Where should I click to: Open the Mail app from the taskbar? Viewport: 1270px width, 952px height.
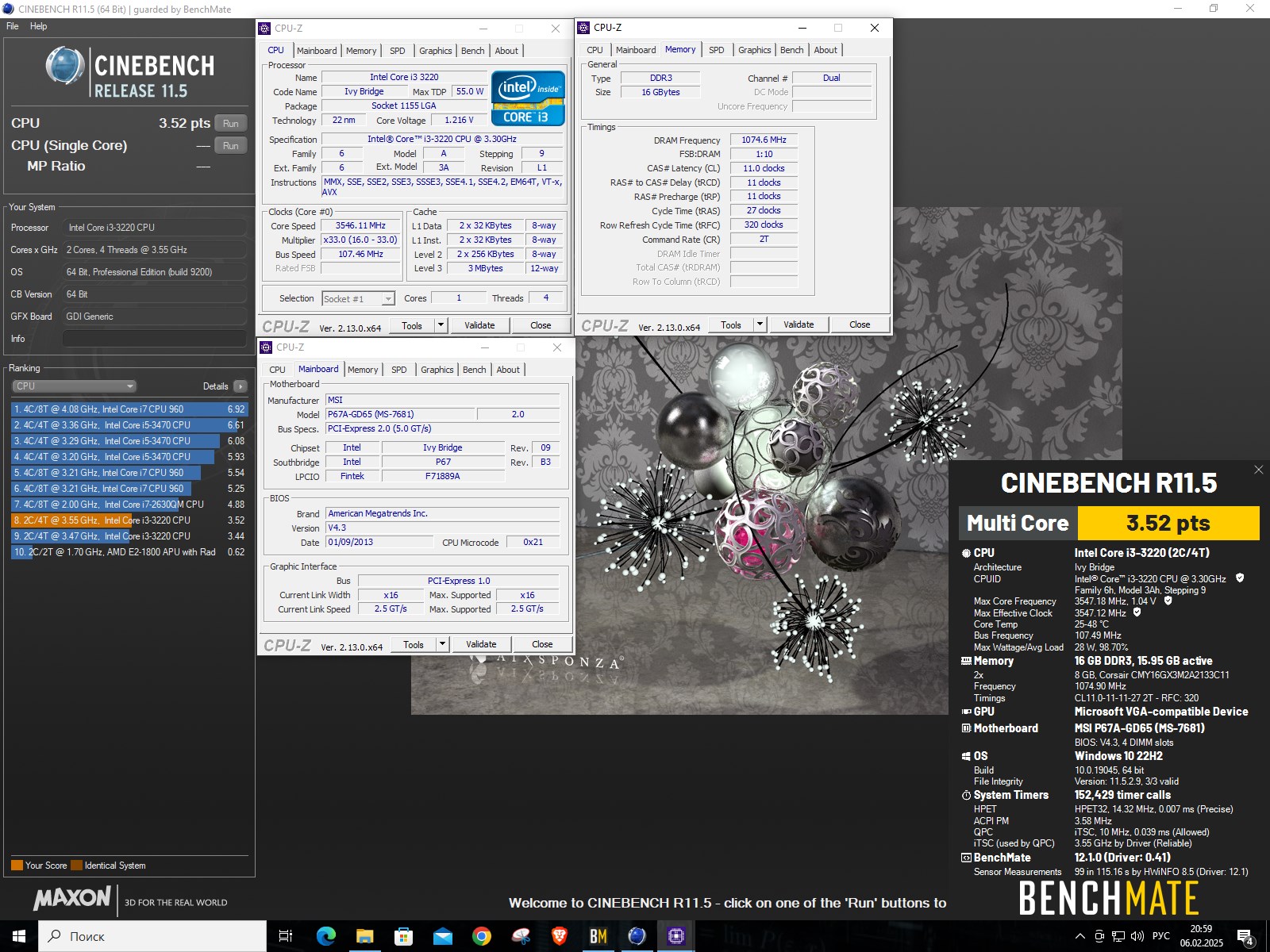[x=442, y=936]
